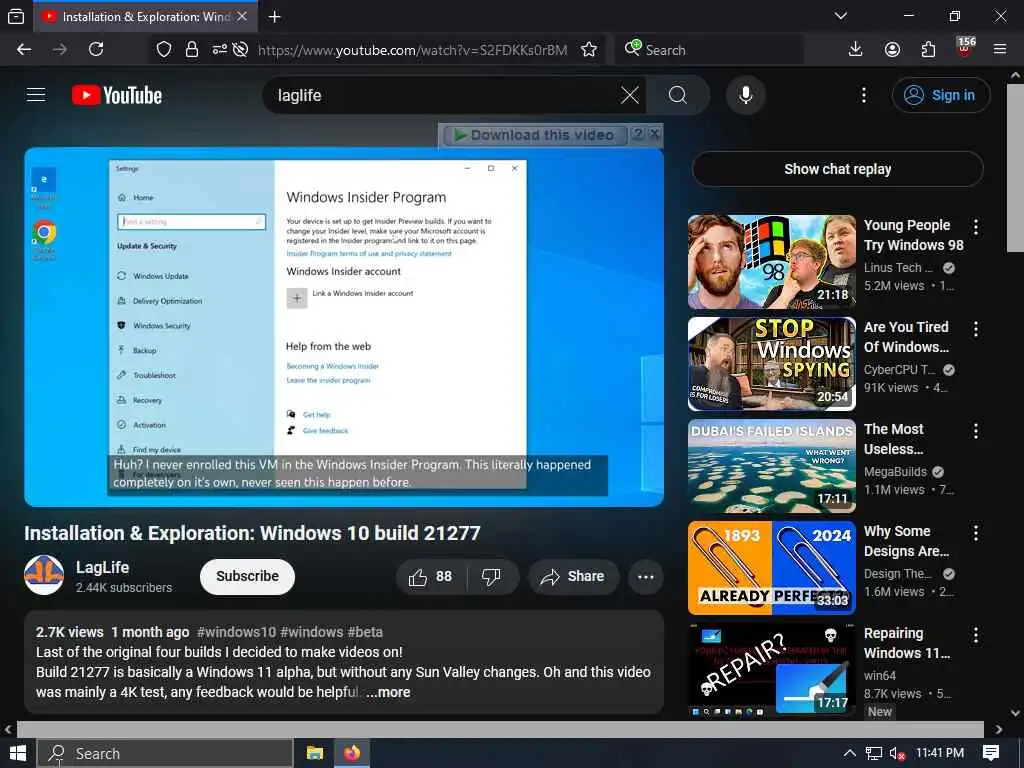Open the LagLife channel avatar
Image resolution: width=1024 pixels, height=768 pixels.
(44, 575)
